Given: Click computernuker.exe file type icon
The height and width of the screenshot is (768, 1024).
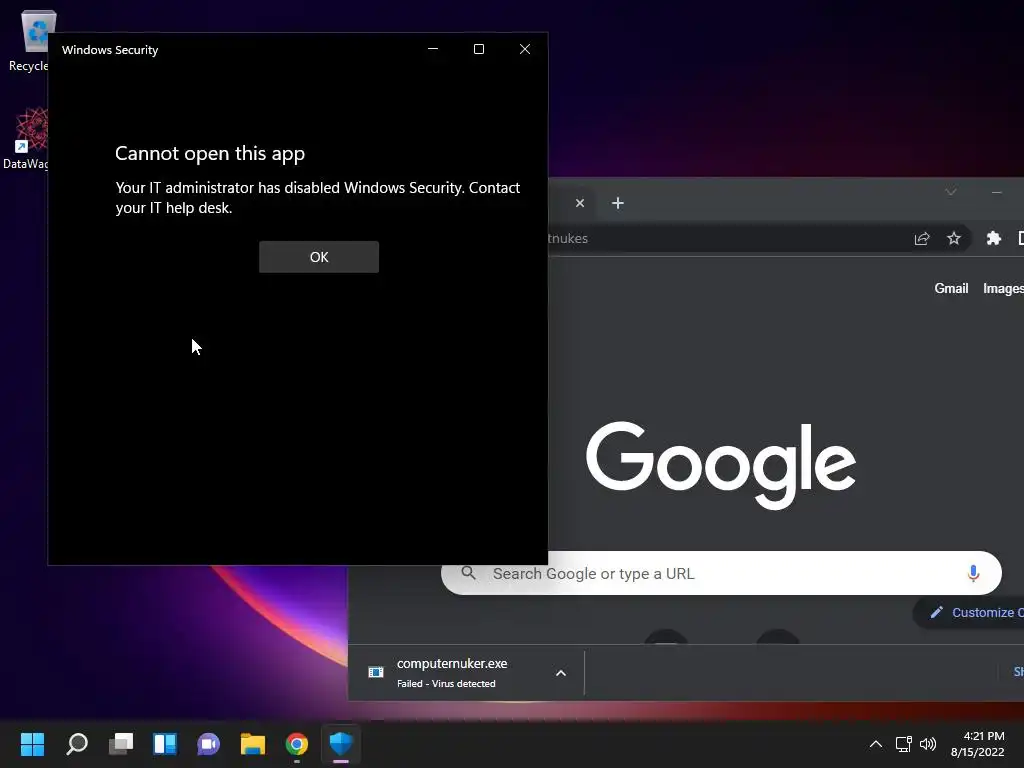Looking at the screenshot, I should pyautogui.click(x=376, y=672).
